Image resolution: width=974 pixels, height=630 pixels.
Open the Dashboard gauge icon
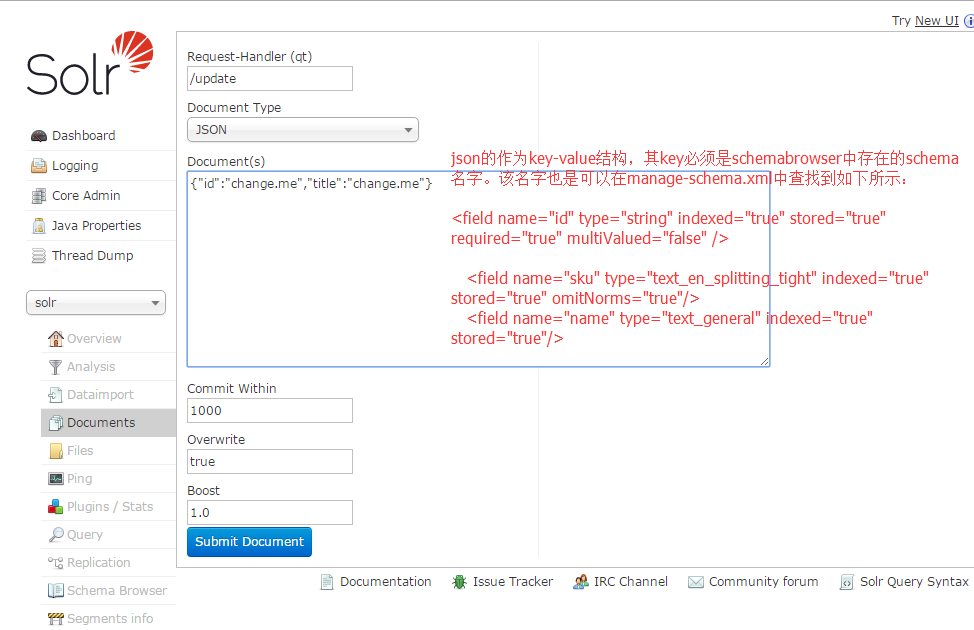tap(39, 136)
